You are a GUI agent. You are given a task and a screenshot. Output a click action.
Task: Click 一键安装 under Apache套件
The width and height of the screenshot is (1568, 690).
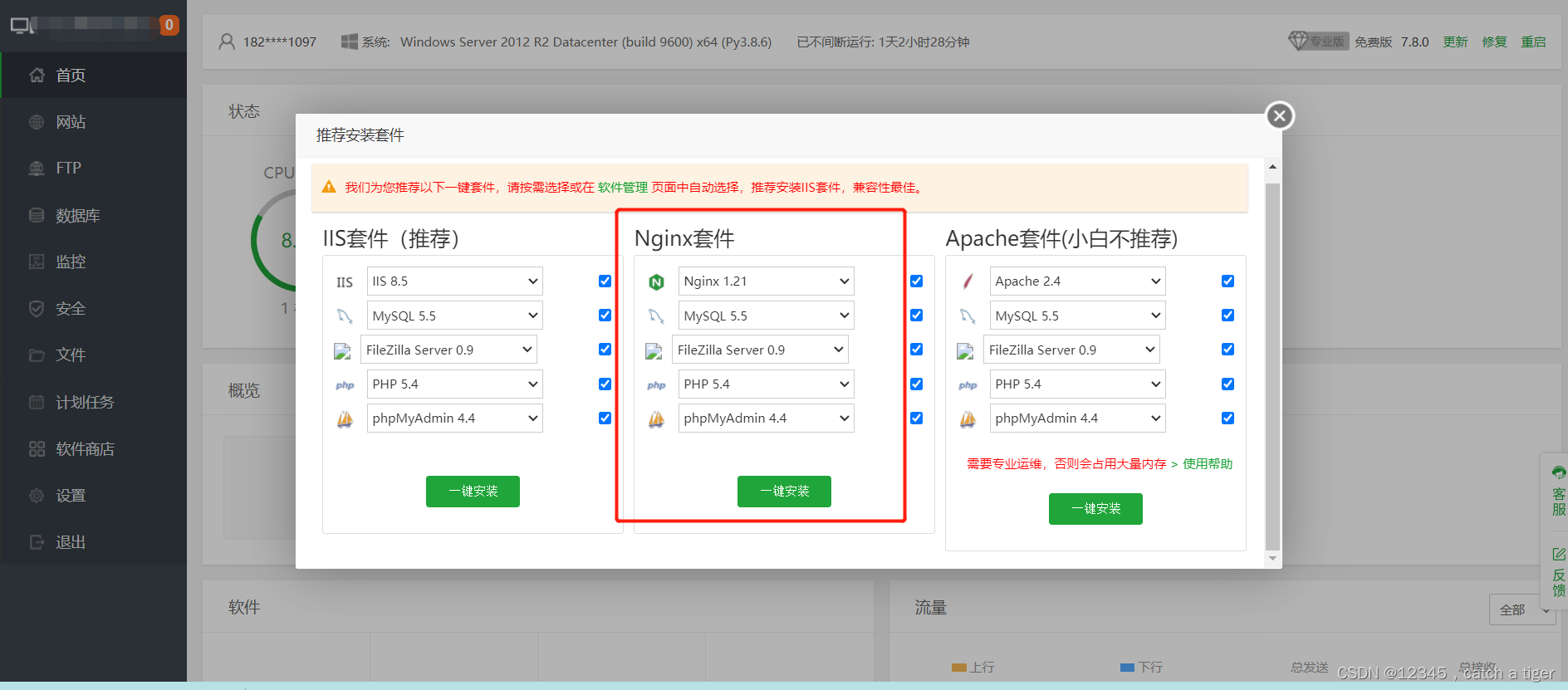point(1095,509)
